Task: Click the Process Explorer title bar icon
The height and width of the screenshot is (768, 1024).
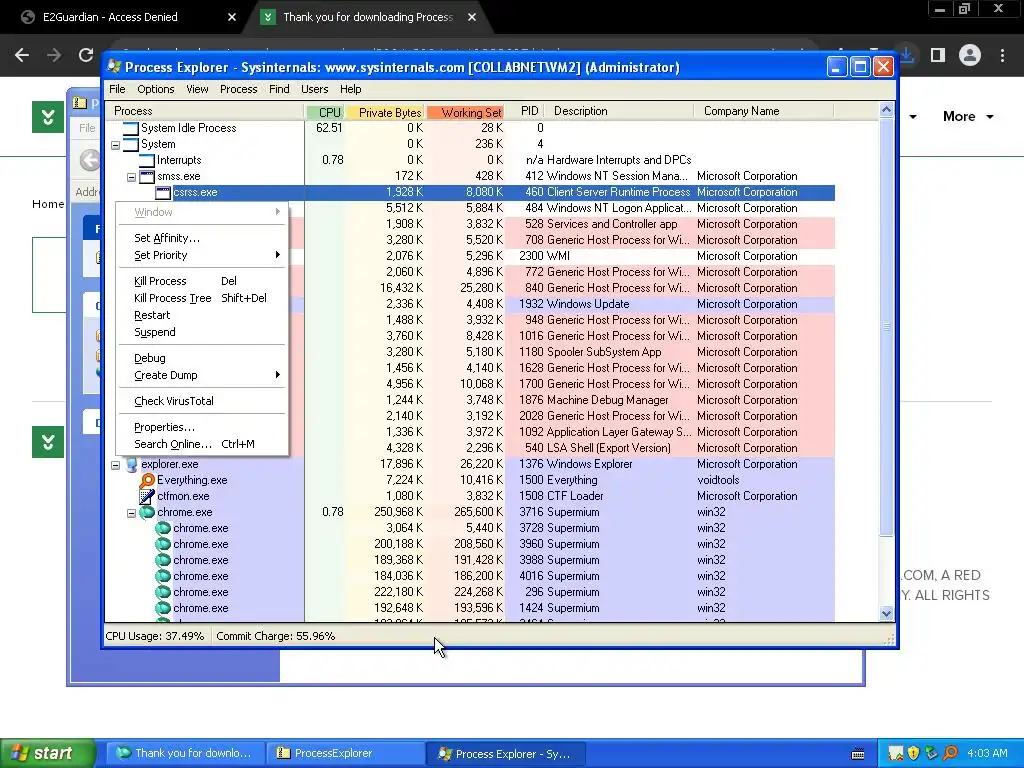Action: point(114,67)
